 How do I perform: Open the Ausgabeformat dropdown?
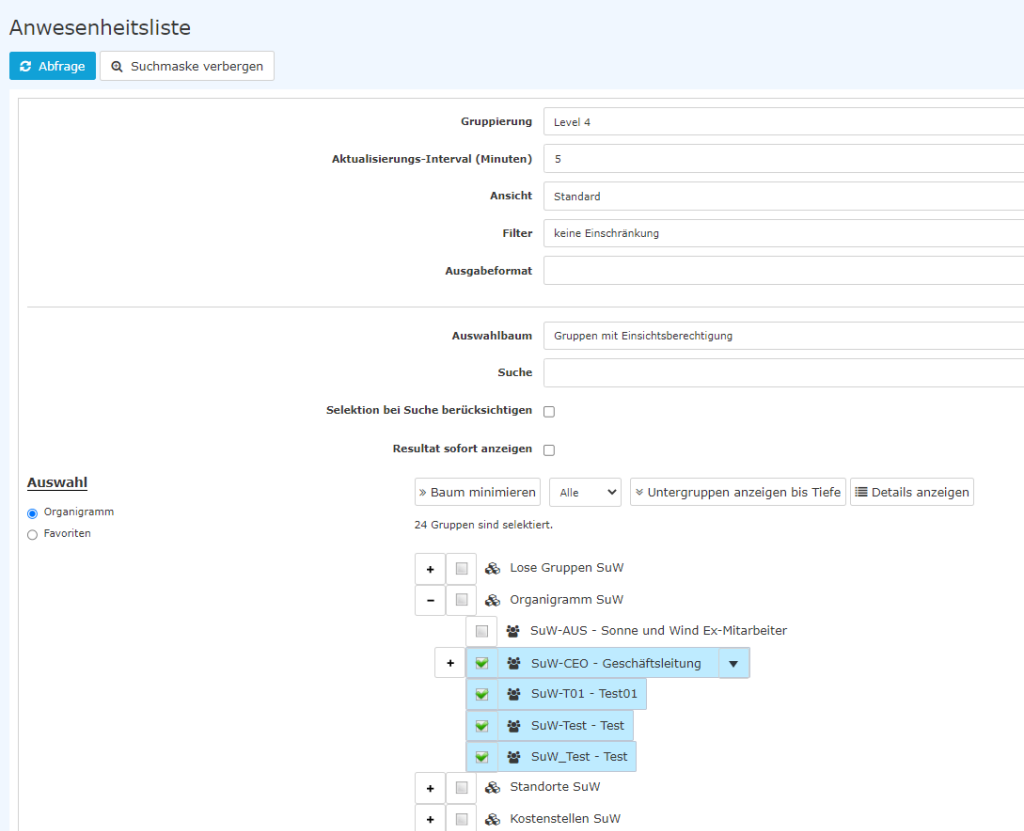coord(783,270)
